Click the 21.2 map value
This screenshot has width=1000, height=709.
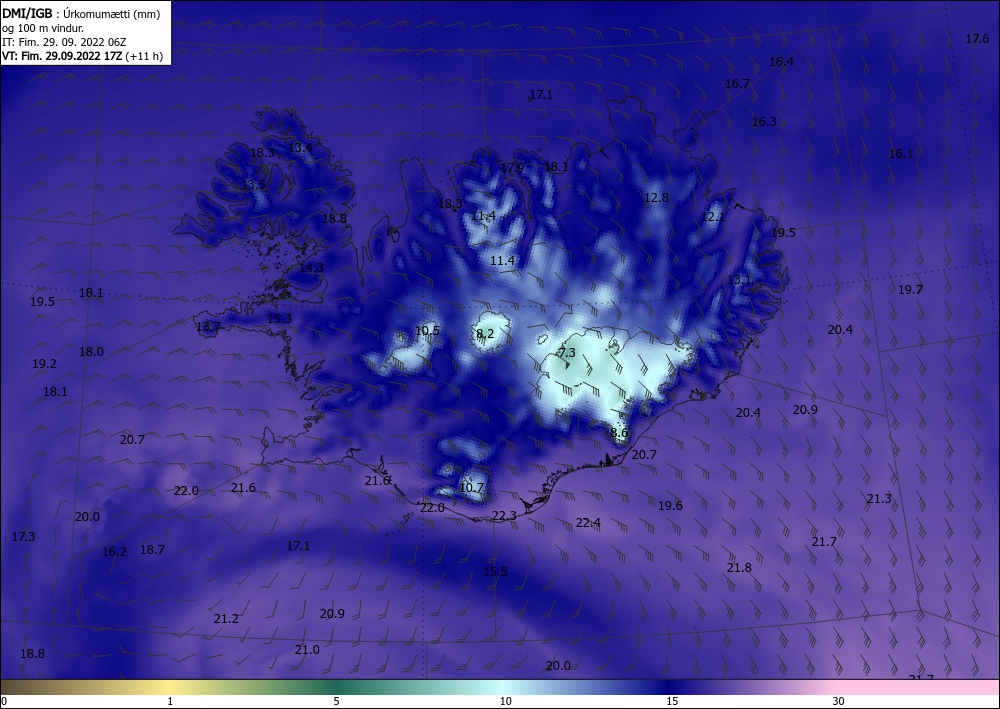226,618
